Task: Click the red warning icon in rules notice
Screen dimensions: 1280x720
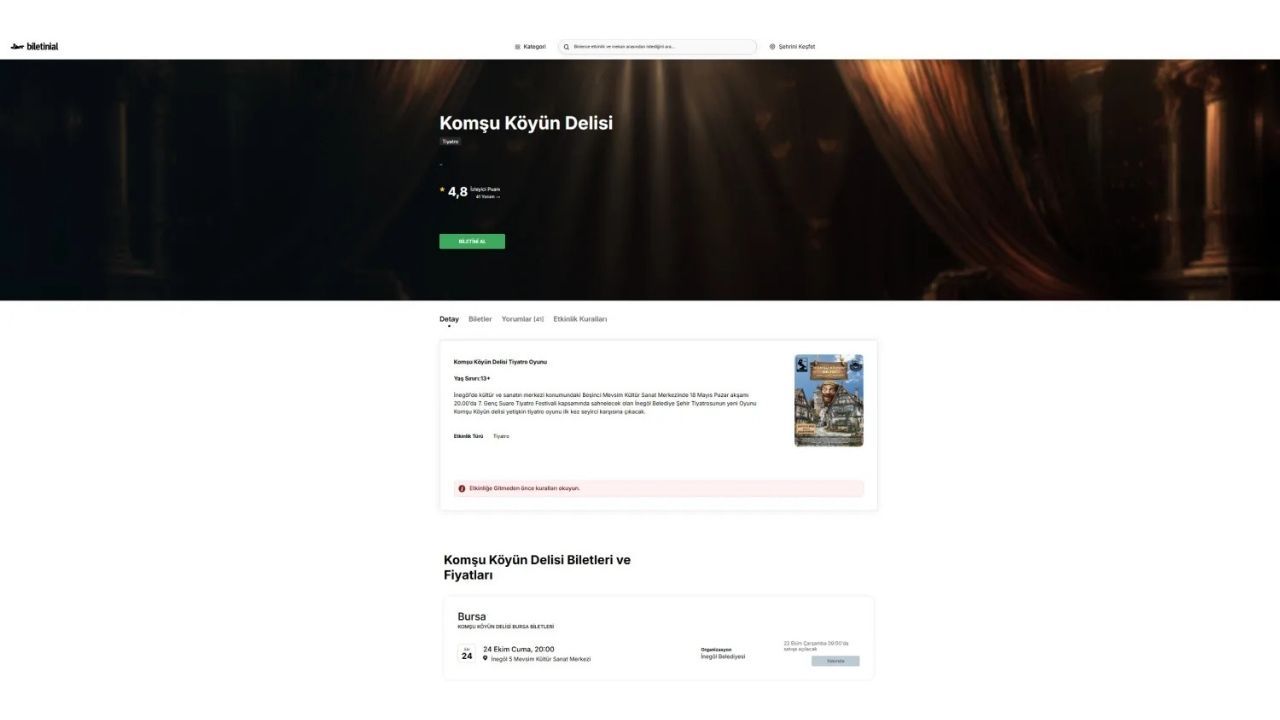Action: (462, 489)
